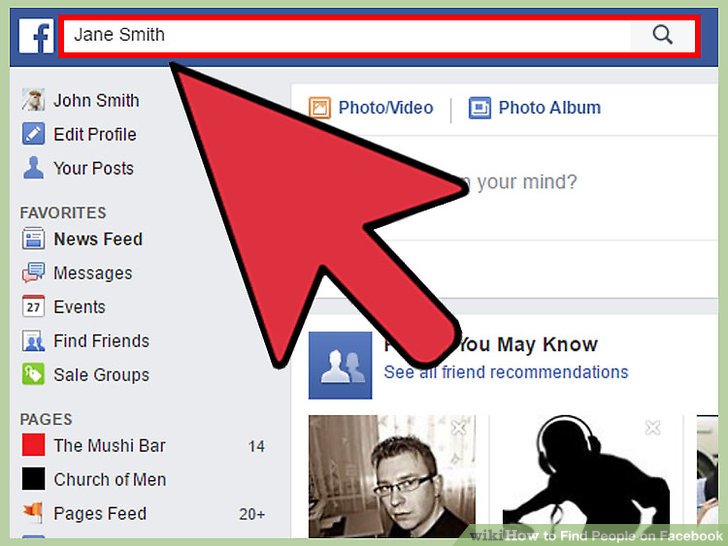The width and height of the screenshot is (728, 546).
Task: Click the Sale Groups tag icon
Action: point(33,374)
